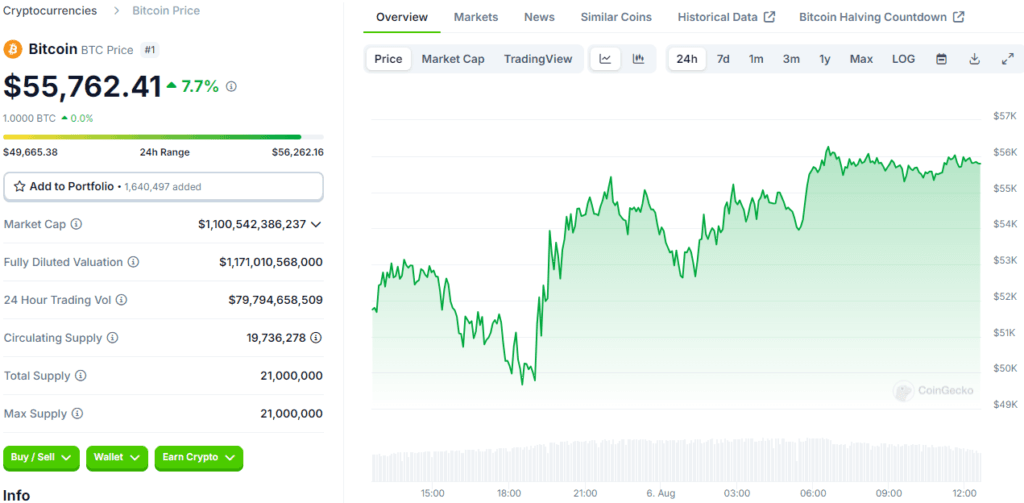Click the $1,171,010,568,000 valuation value
The width and height of the screenshot is (1024, 503).
pyautogui.click(x=271, y=262)
